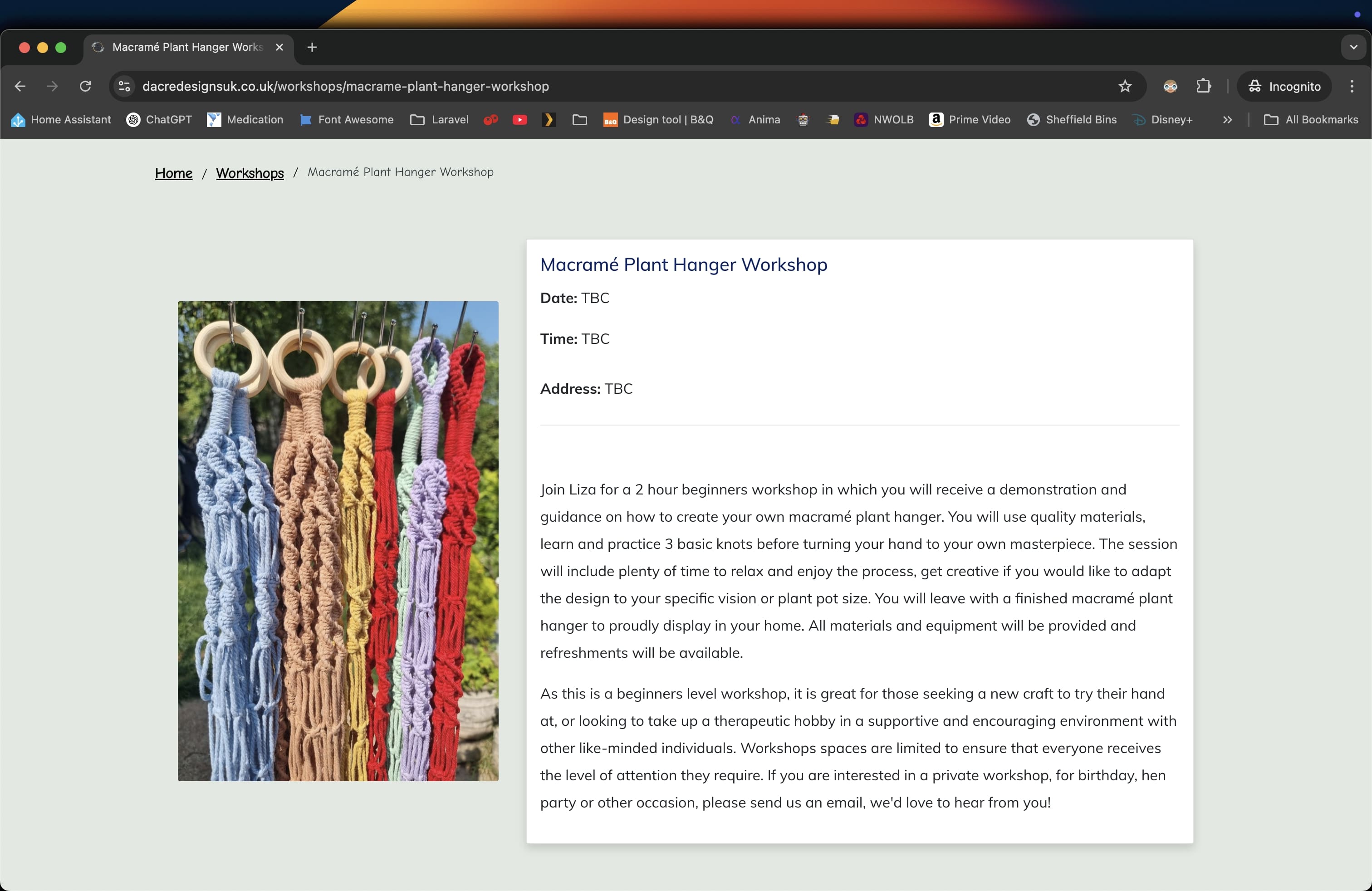Show more bookmarks with double chevron
1372x891 pixels.
1227,120
